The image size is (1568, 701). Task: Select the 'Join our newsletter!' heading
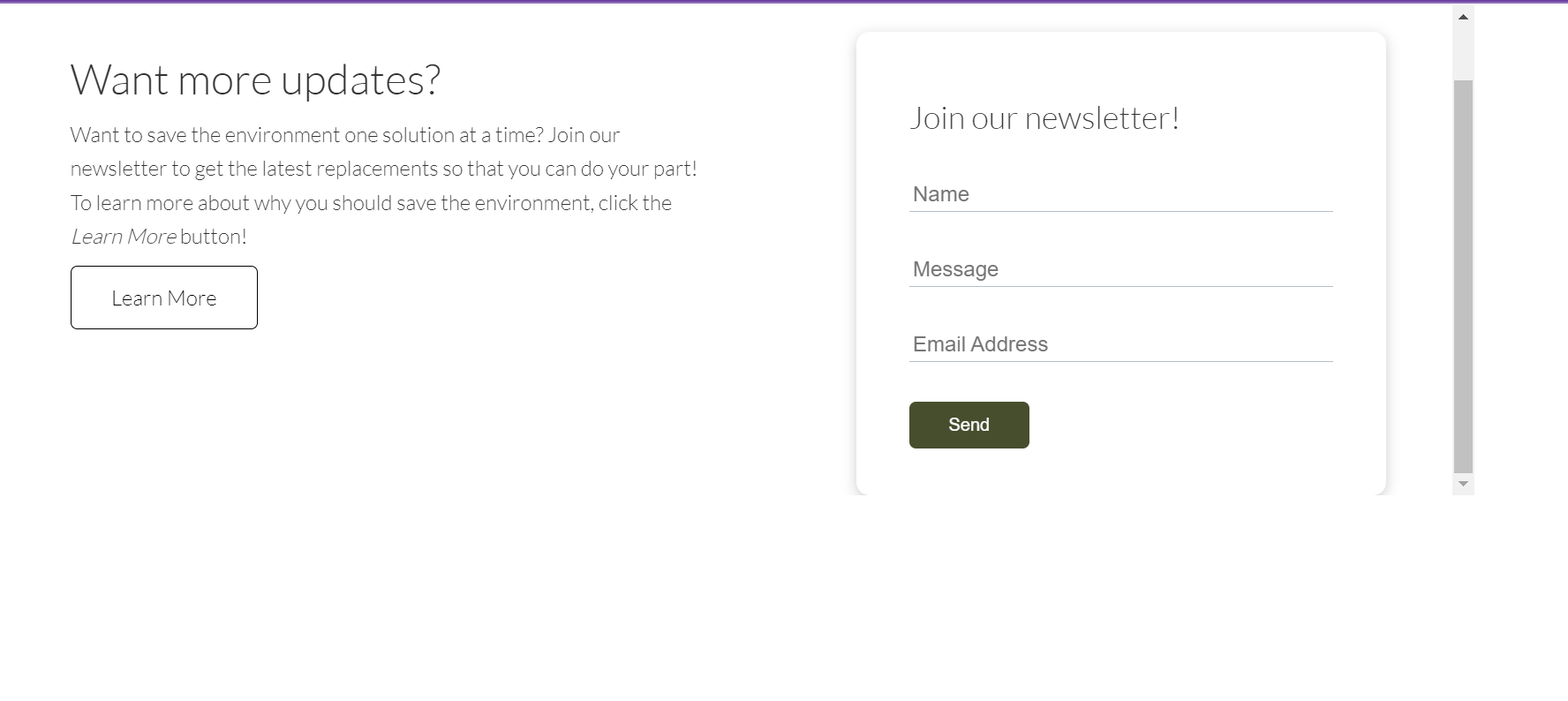click(1044, 118)
